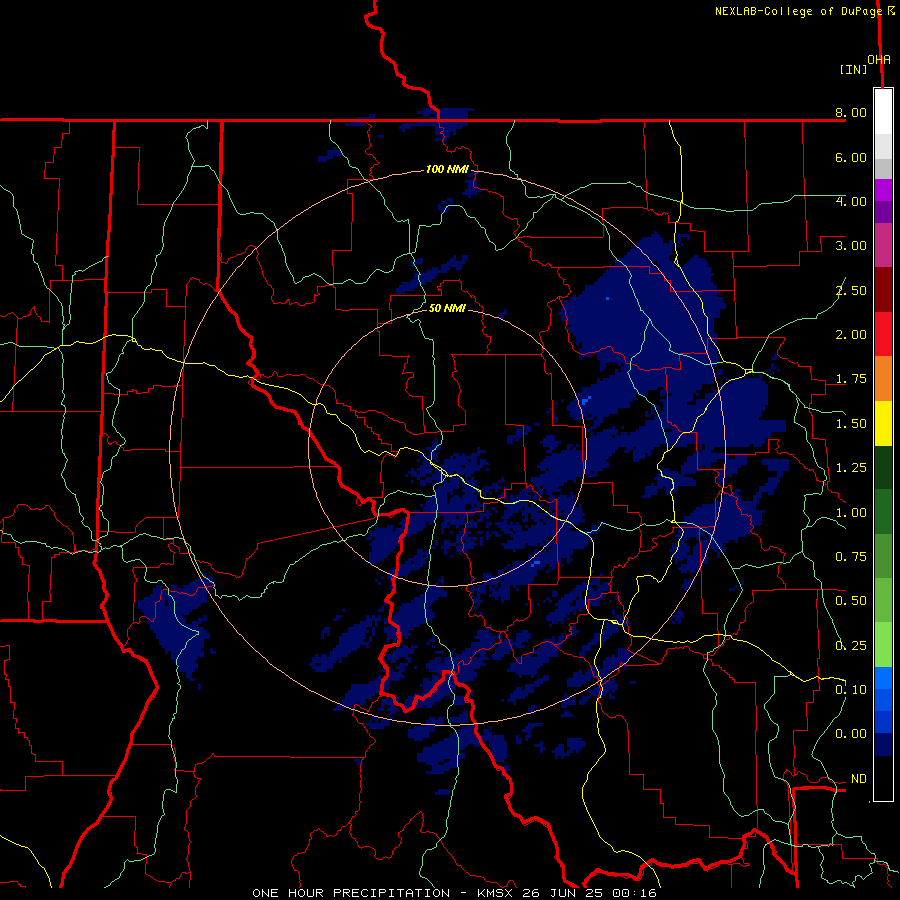The image size is (900, 900).
Task: Pick the orange swatch on the color scale
Action: tap(883, 379)
